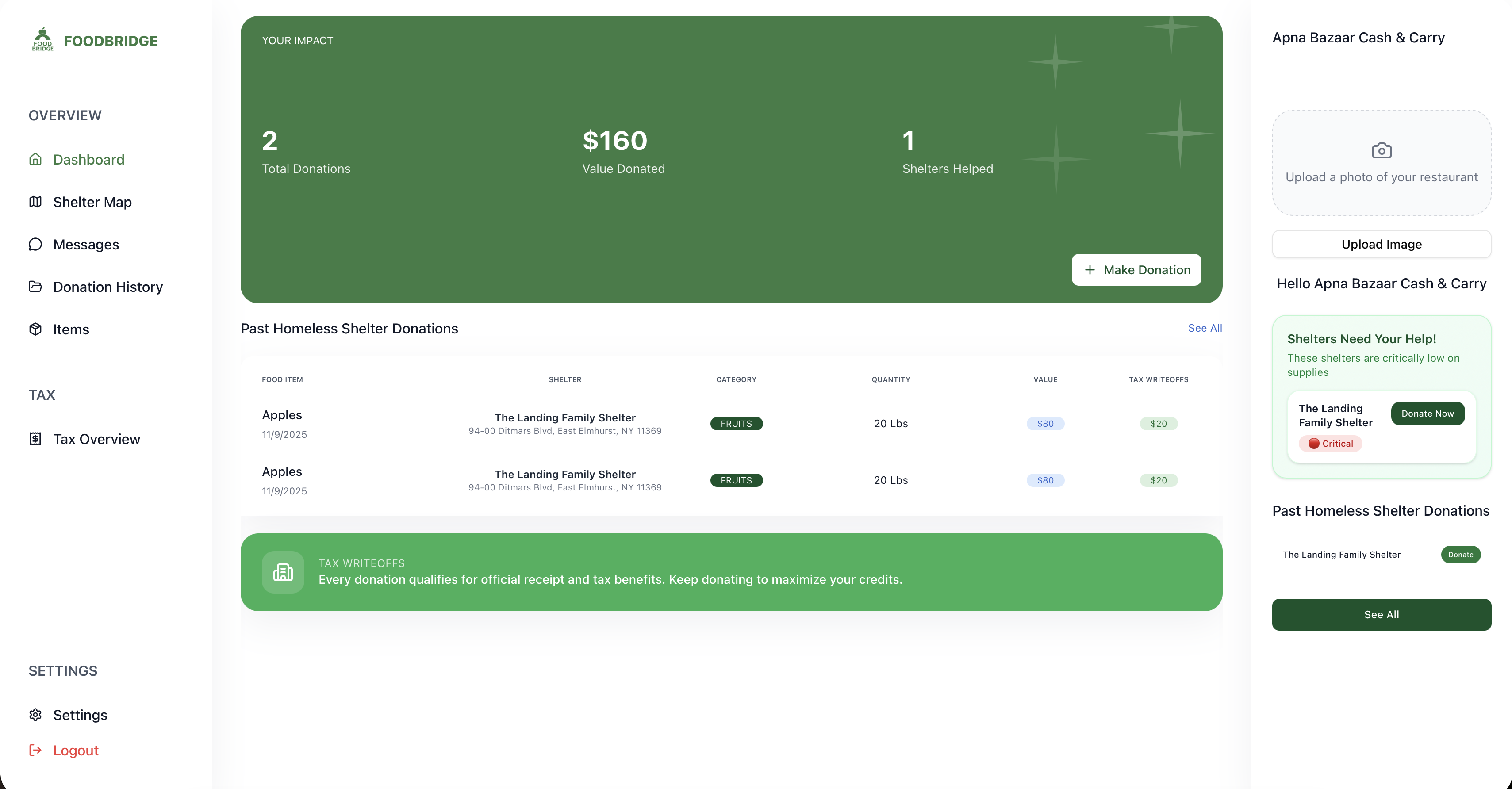Go to Donation History in sidebar
This screenshot has width=1512, height=789.
click(x=108, y=287)
